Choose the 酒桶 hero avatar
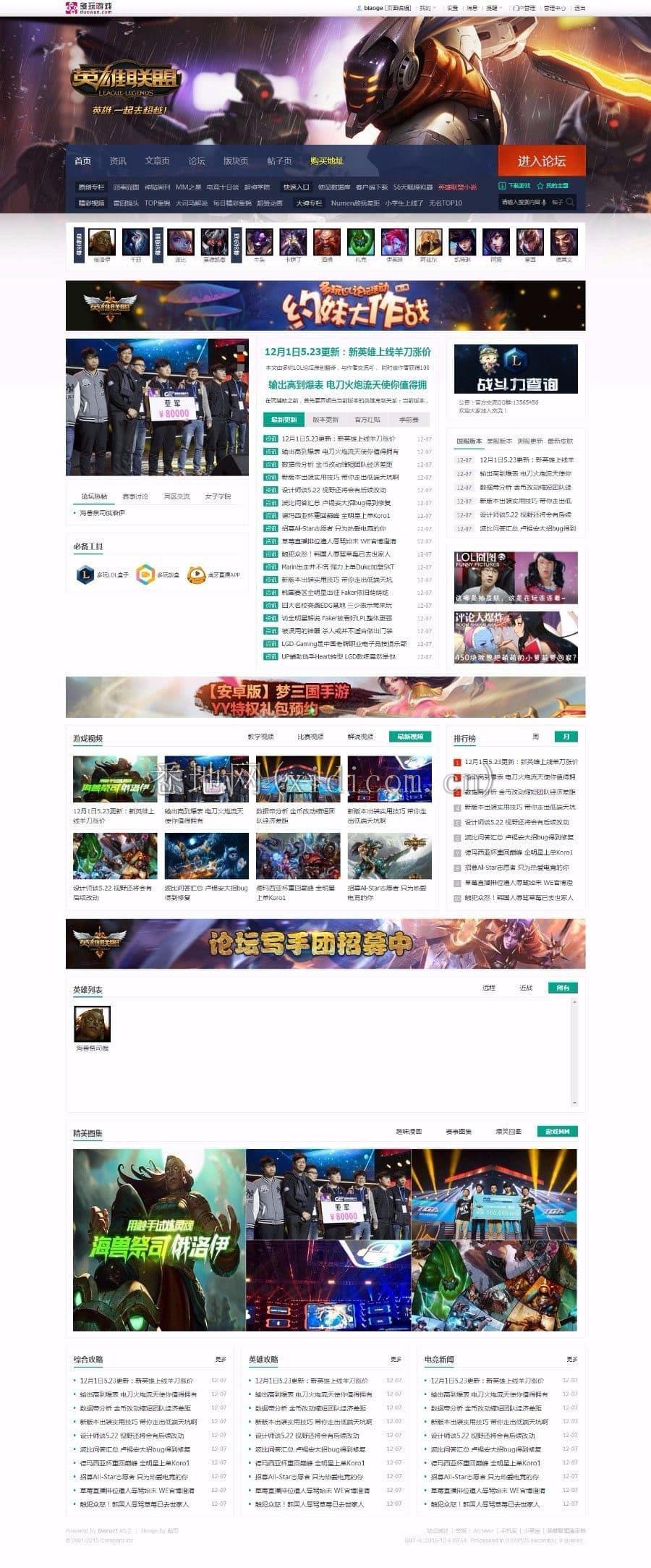The height and width of the screenshot is (1568, 651). tap(327, 242)
